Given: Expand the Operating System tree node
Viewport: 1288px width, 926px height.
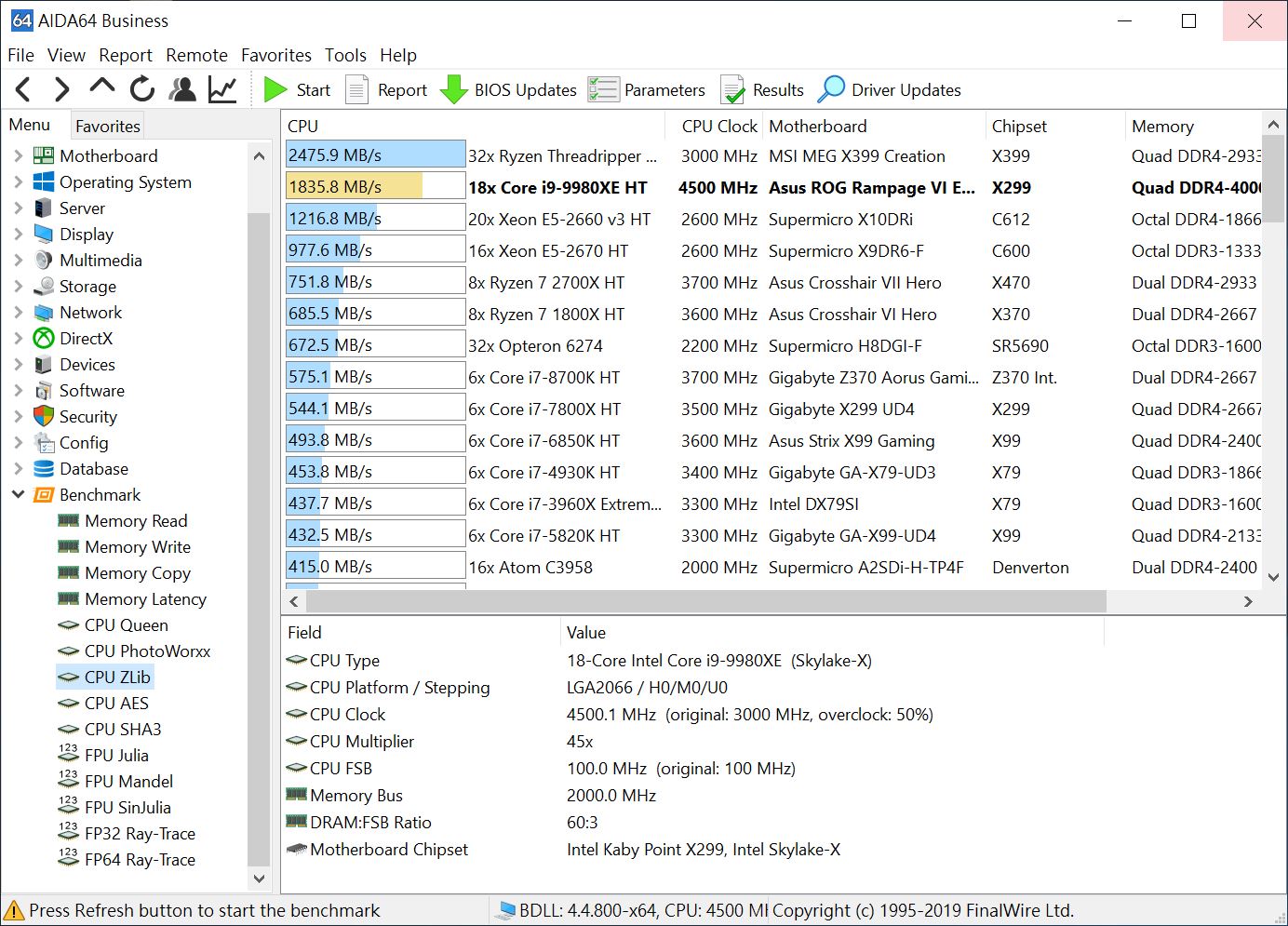Looking at the screenshot, I should coord(18,181).
